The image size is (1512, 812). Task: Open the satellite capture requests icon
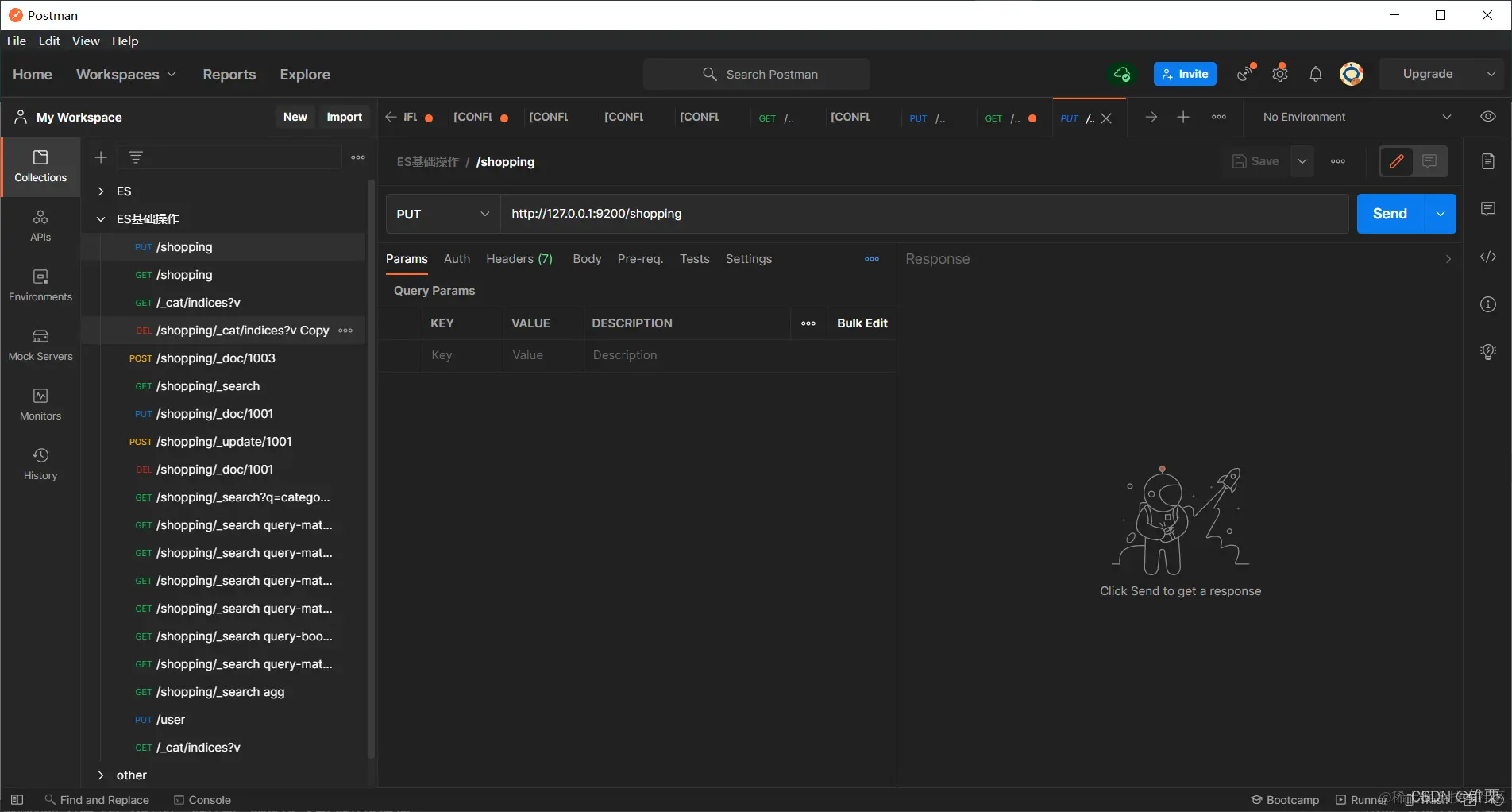coord(1246,74)
